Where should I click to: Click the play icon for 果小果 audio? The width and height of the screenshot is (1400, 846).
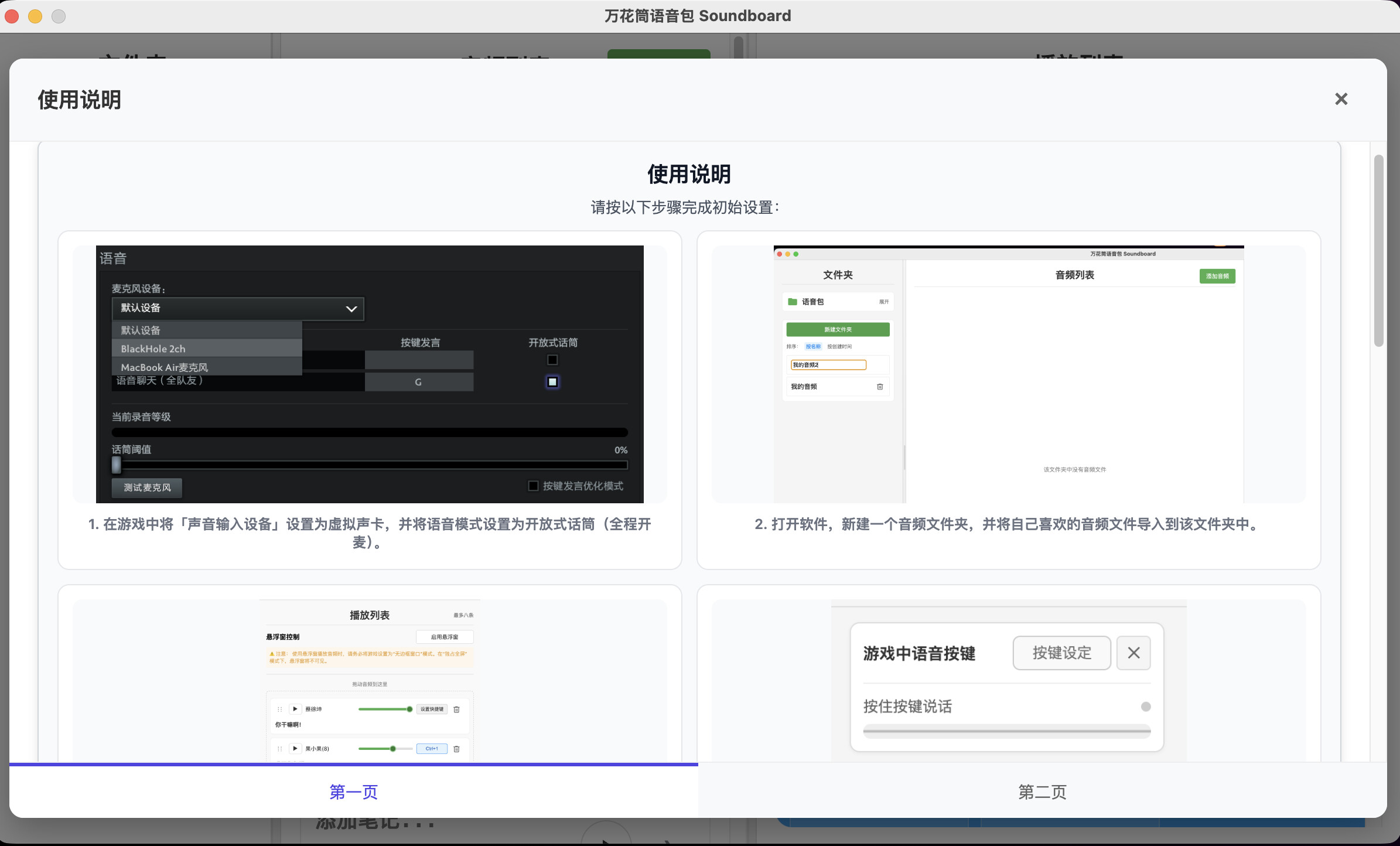[295, 748]
